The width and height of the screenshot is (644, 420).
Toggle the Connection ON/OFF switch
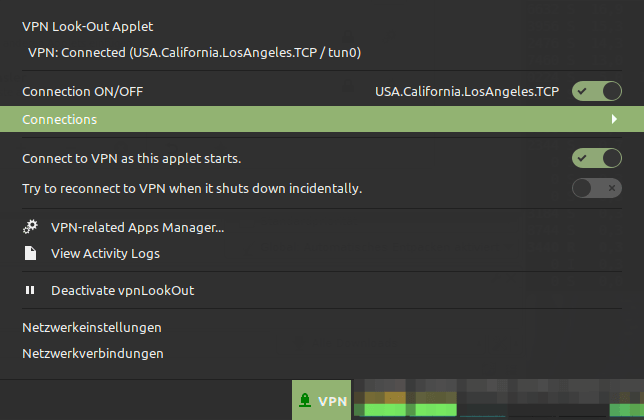coord(597,91)
